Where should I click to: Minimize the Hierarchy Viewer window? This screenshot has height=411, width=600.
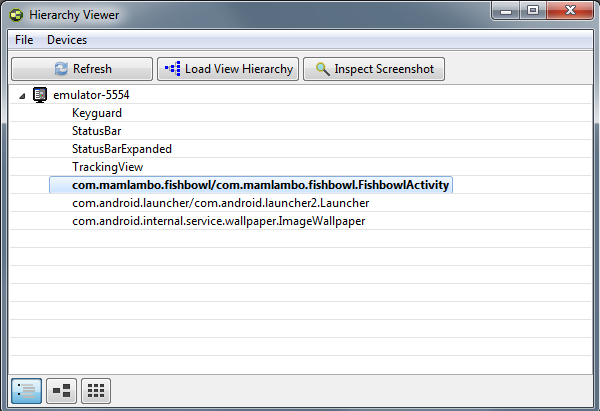(505, 10)
